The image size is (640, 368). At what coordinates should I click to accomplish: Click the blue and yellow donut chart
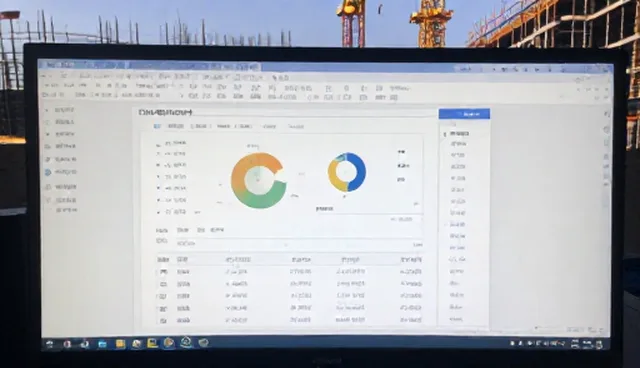pos(347,172)
